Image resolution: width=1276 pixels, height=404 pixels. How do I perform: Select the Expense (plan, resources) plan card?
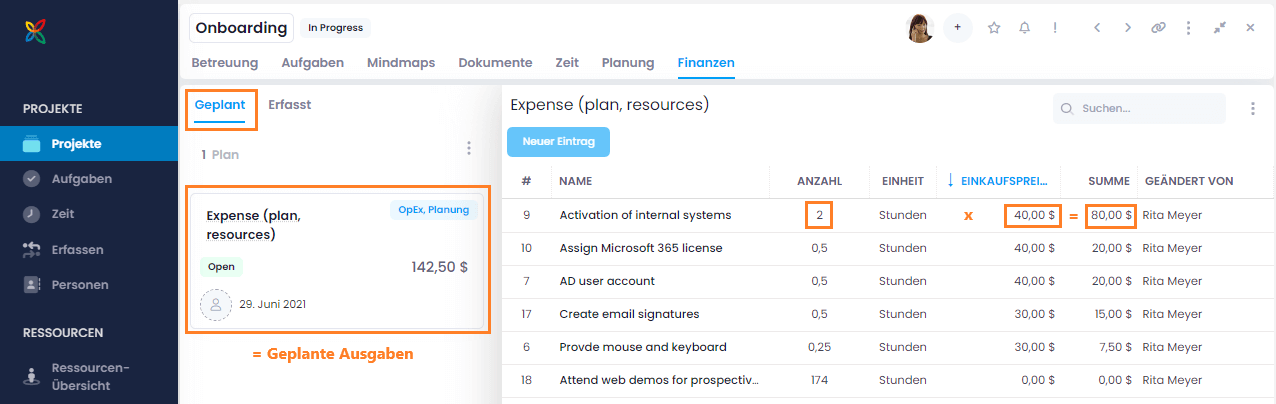point(337,261)
